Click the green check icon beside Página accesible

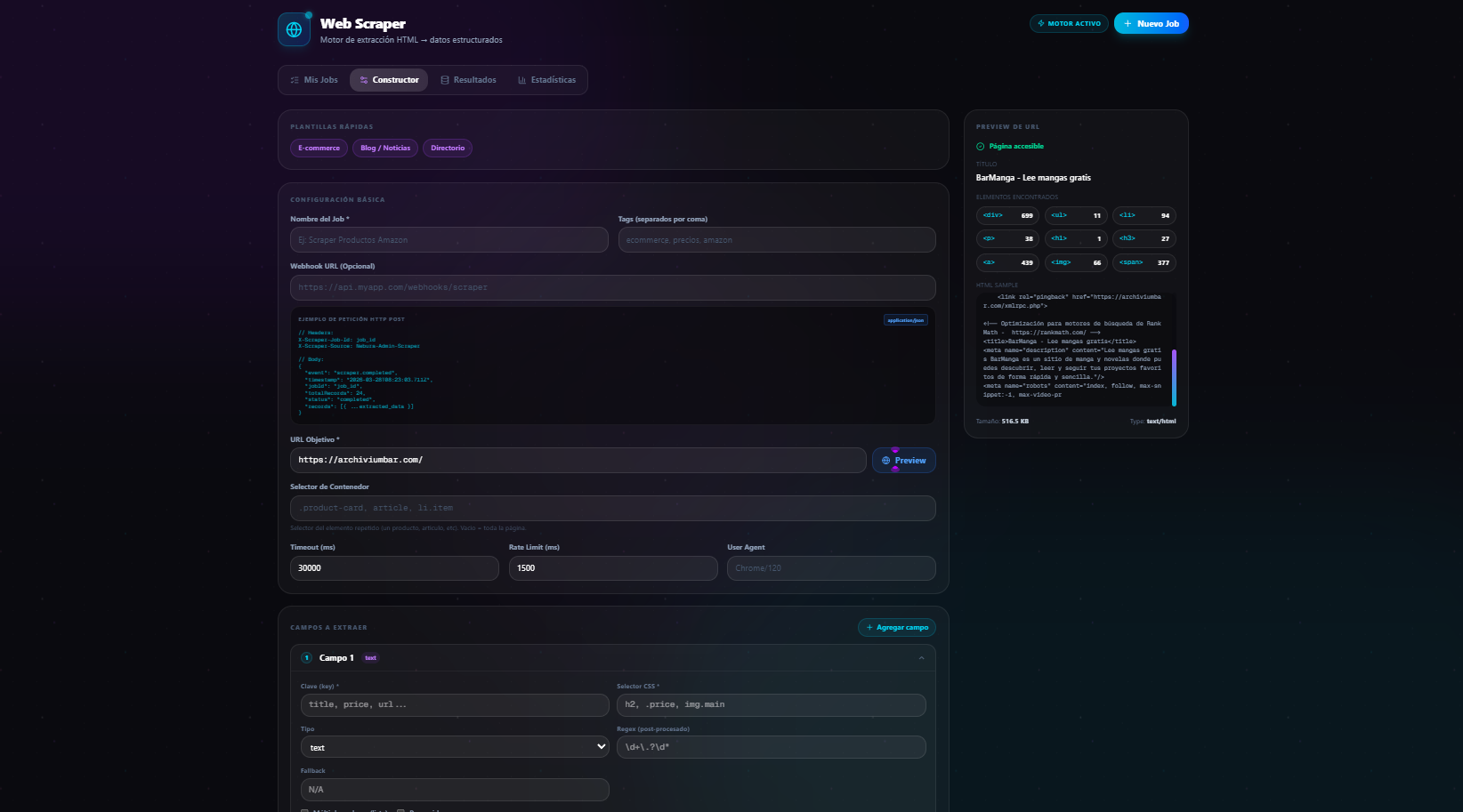point(981,147)
